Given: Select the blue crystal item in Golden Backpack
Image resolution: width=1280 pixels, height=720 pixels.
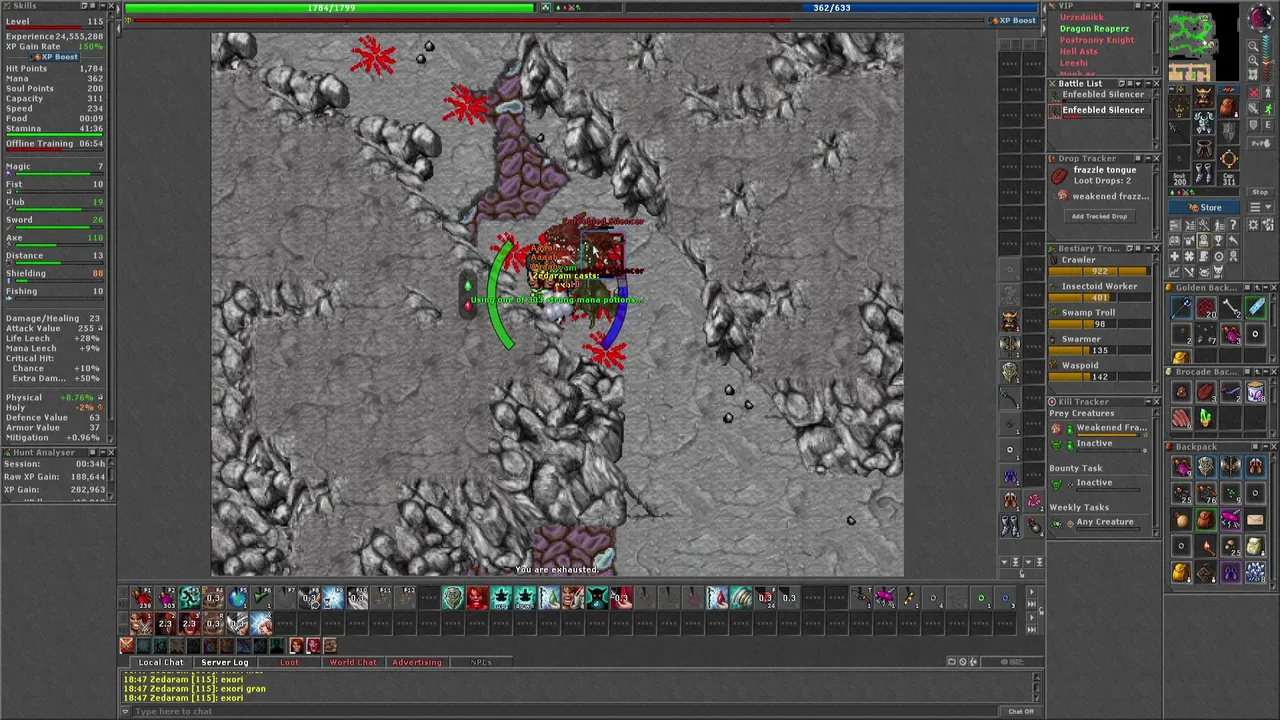Looking at the screenshot, I should click(1255, 306).
